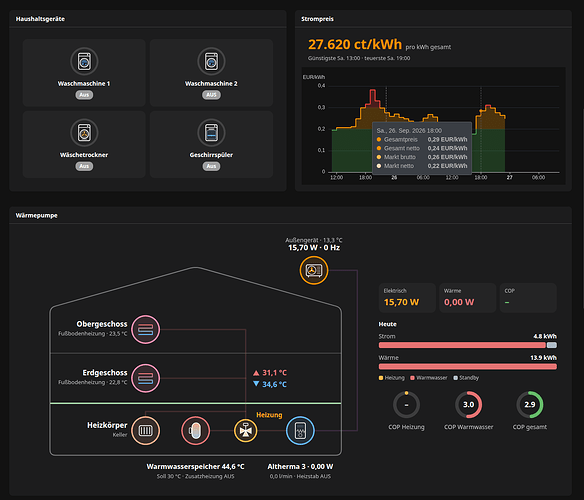Click the COP gesamt gauge showing 2.9
The height and width of the screenshot is (500, 584).
click(x=530, y=405)
